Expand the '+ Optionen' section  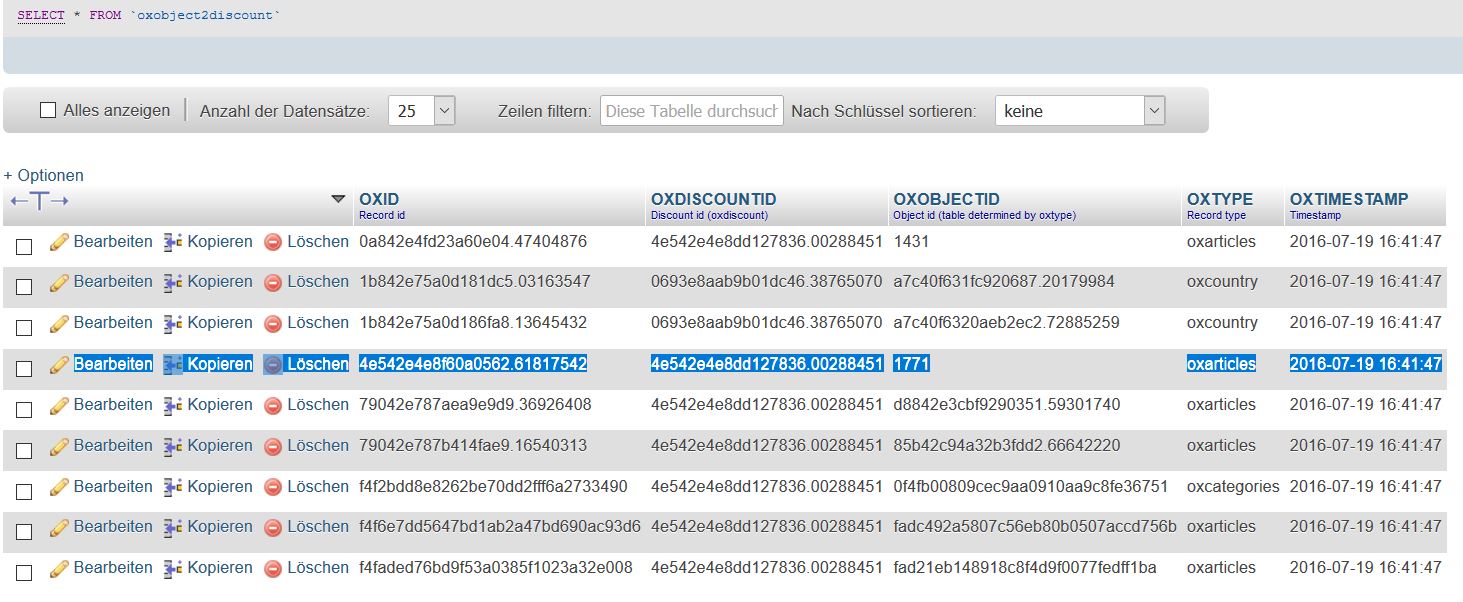(x=44, y=175)
